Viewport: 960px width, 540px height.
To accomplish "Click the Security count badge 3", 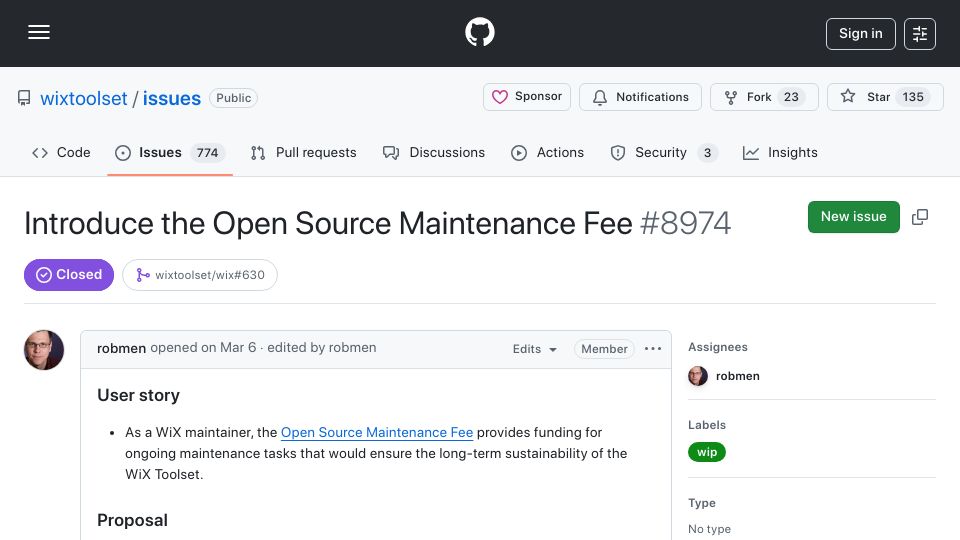I will pos(707,152).
